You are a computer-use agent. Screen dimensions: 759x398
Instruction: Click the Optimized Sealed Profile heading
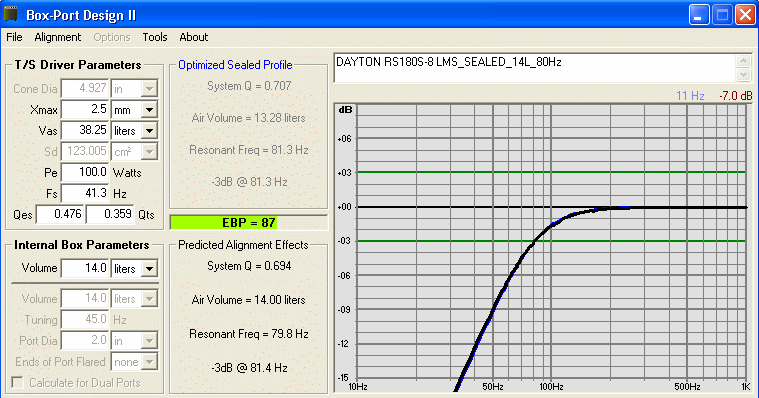[235, 65]
